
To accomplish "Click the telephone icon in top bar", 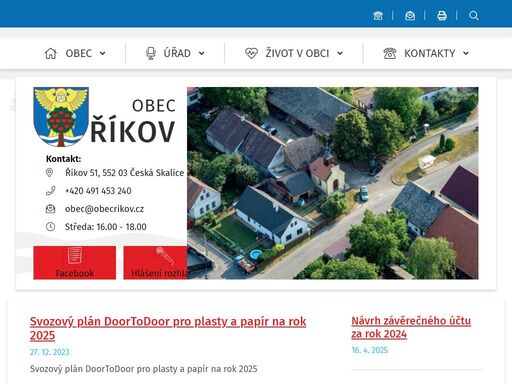I will tap(378, 15).
